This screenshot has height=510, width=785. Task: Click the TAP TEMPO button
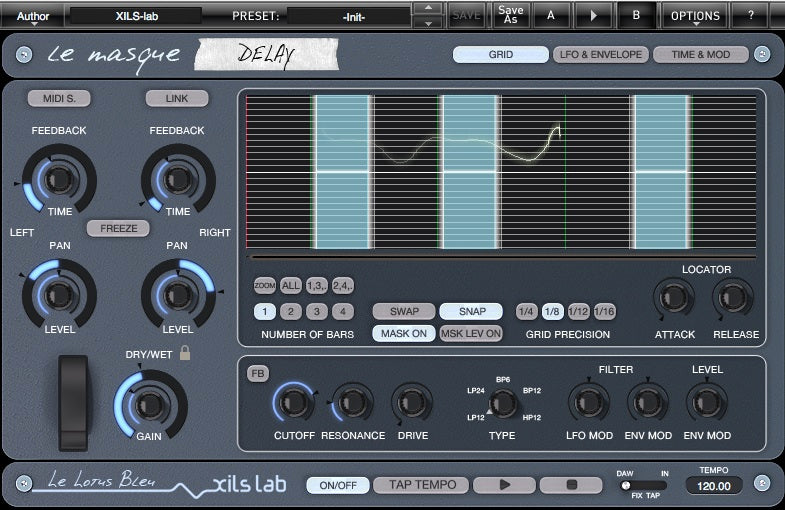421,485
